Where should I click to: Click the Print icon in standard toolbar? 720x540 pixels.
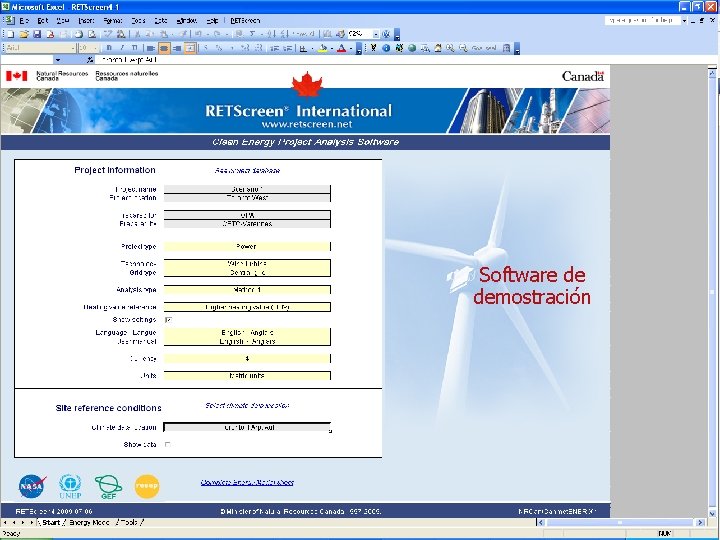(x=79, y=34)
